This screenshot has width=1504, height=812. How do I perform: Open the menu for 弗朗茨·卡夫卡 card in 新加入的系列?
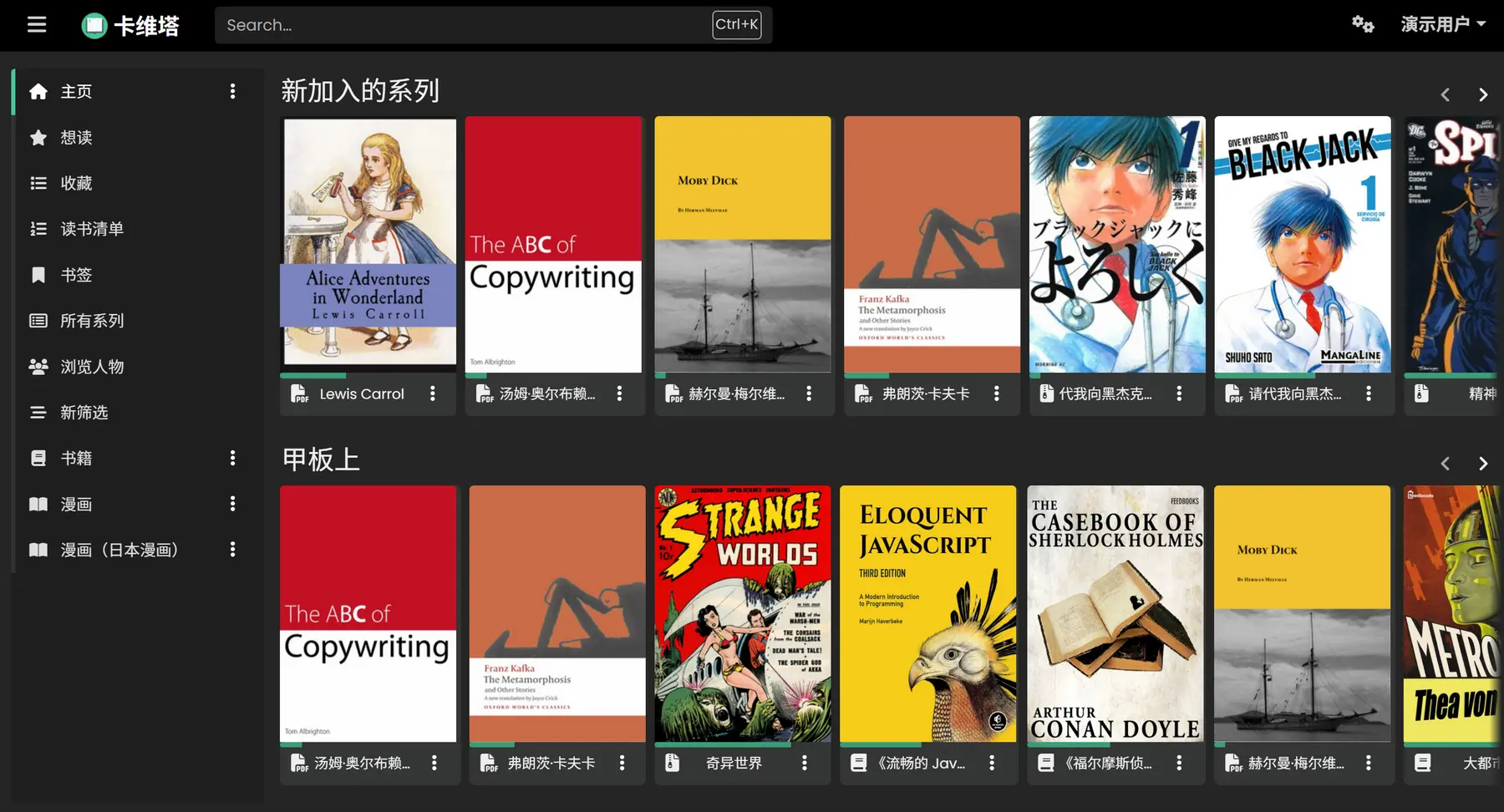coord(997,393)
